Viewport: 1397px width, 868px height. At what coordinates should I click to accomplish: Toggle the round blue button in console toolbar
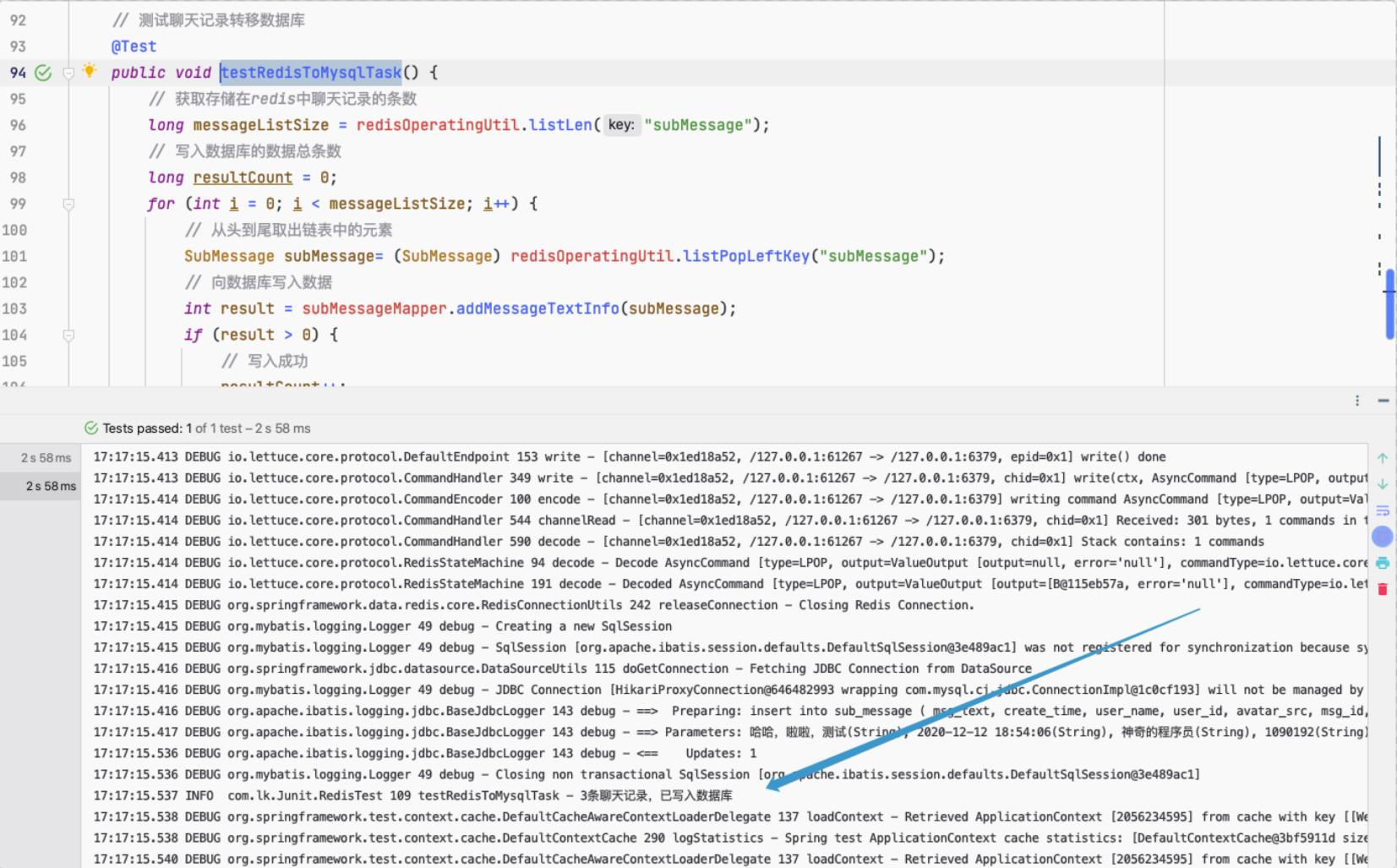click(x=1383, y=537)
